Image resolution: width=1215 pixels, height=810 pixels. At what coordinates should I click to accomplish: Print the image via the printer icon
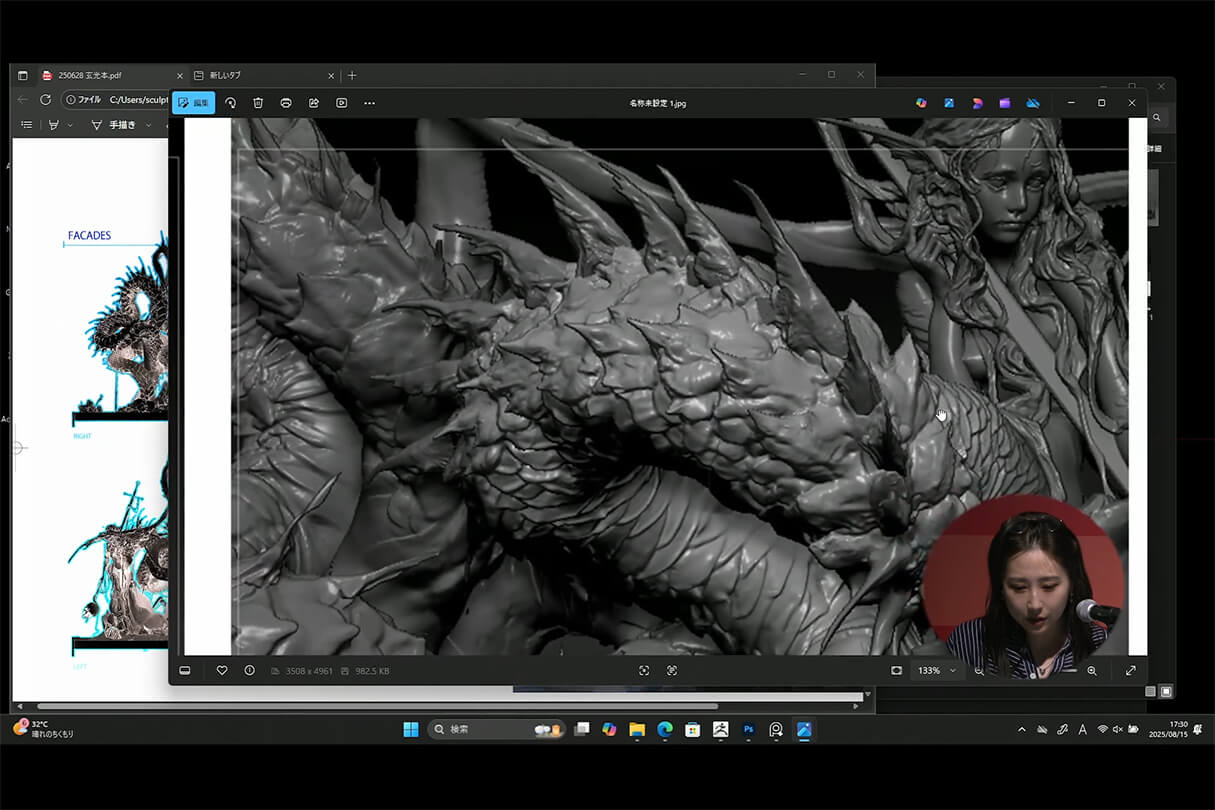[286, 103]
